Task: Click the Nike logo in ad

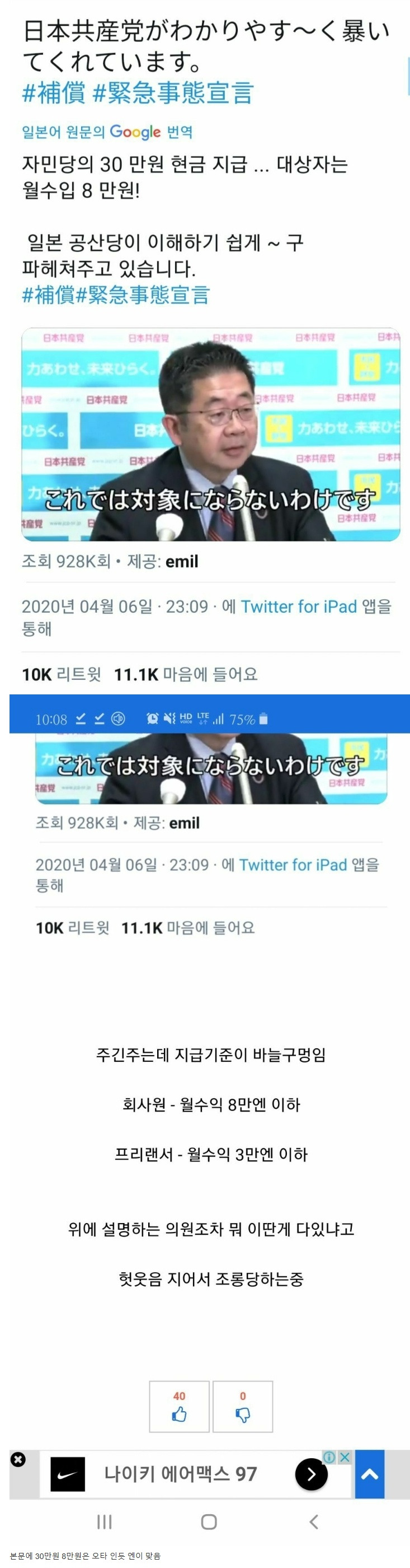Action: (68, 1474)
